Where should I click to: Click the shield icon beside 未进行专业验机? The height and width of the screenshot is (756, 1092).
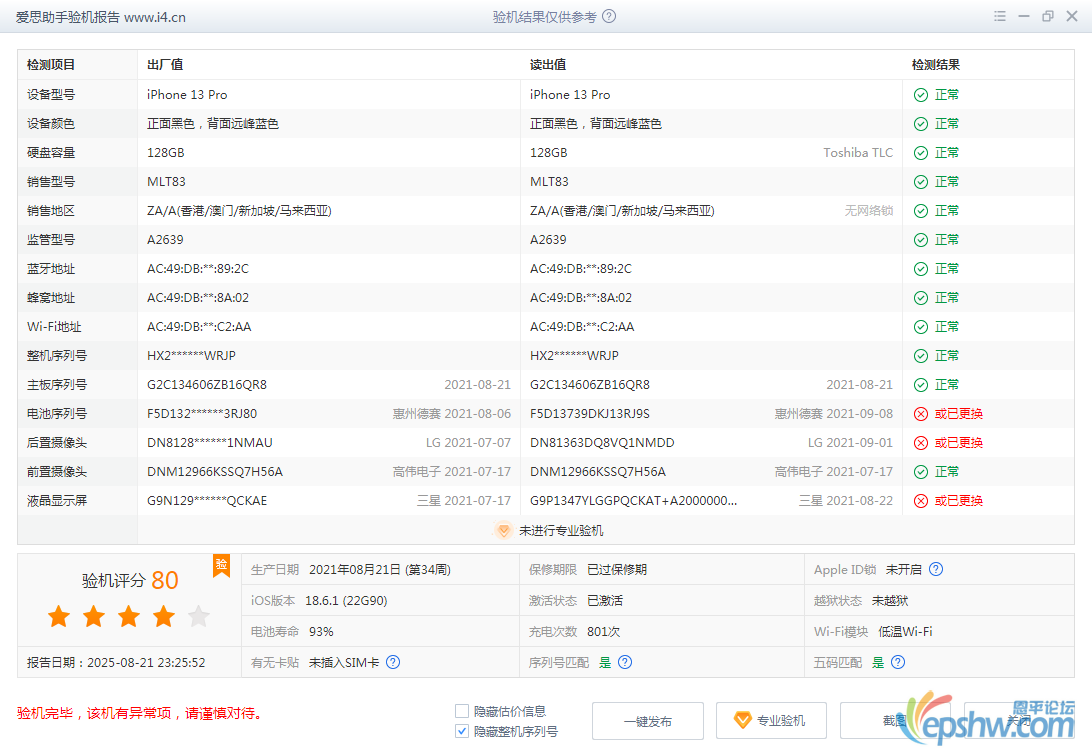click(x=503, y=530)
